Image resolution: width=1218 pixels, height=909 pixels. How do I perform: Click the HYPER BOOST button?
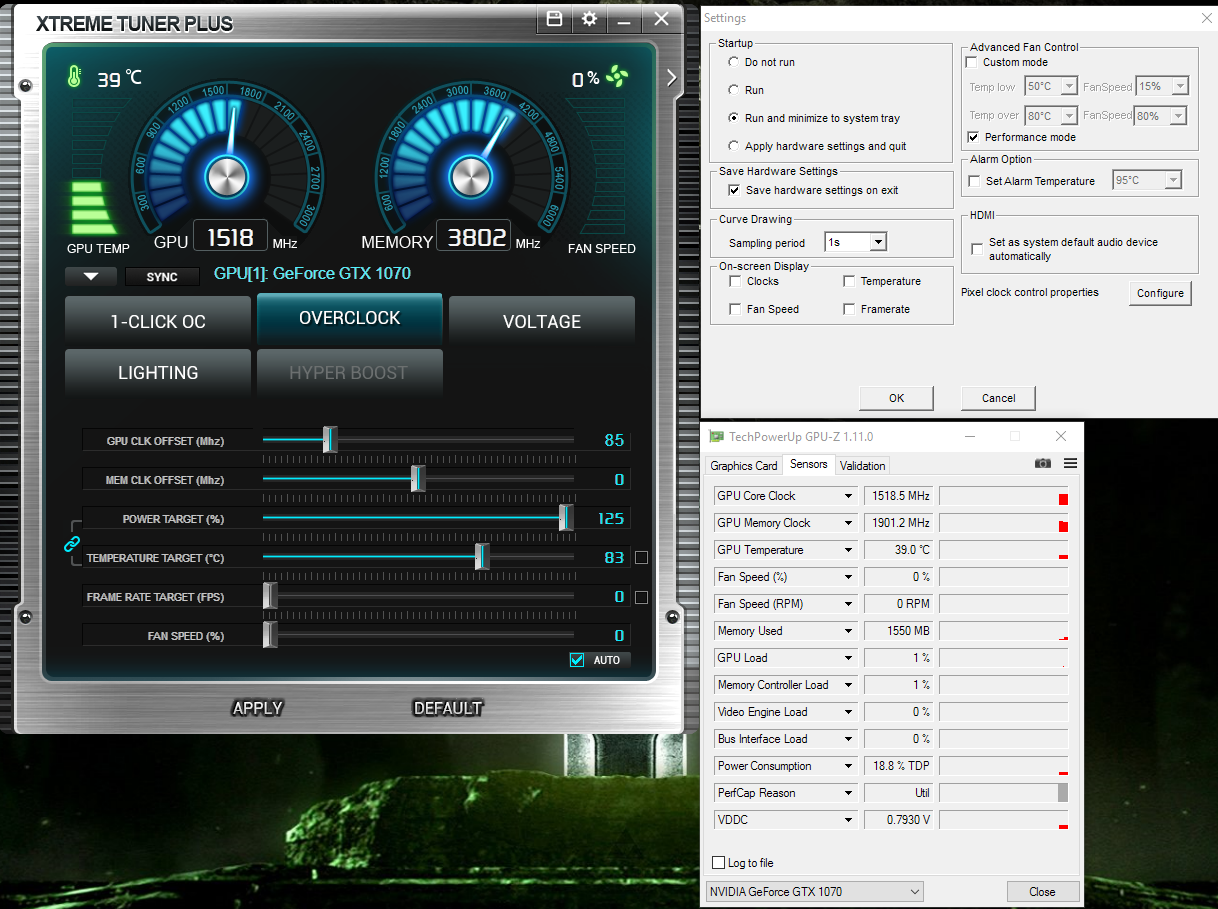350,373
